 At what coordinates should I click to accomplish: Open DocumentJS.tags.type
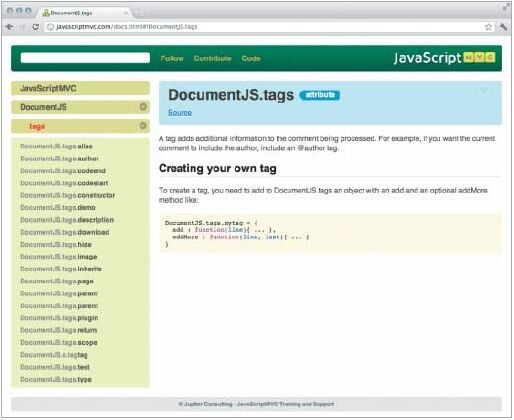(x=56, y=380)
